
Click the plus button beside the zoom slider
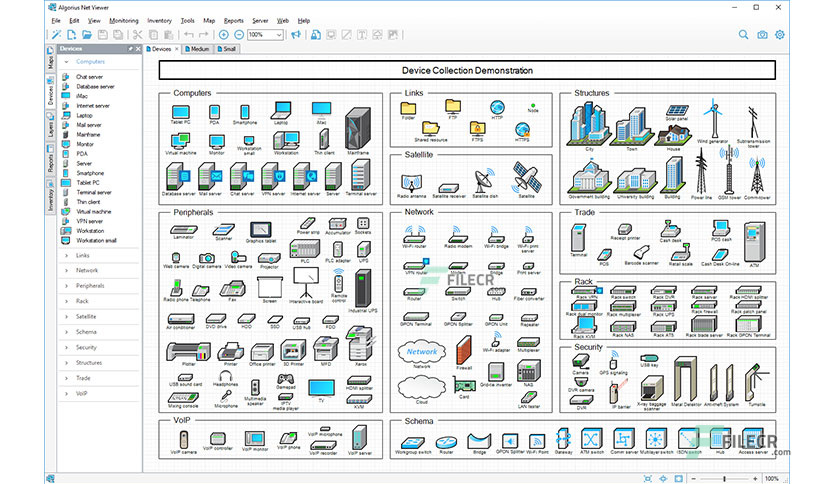(x=755, y=479)
